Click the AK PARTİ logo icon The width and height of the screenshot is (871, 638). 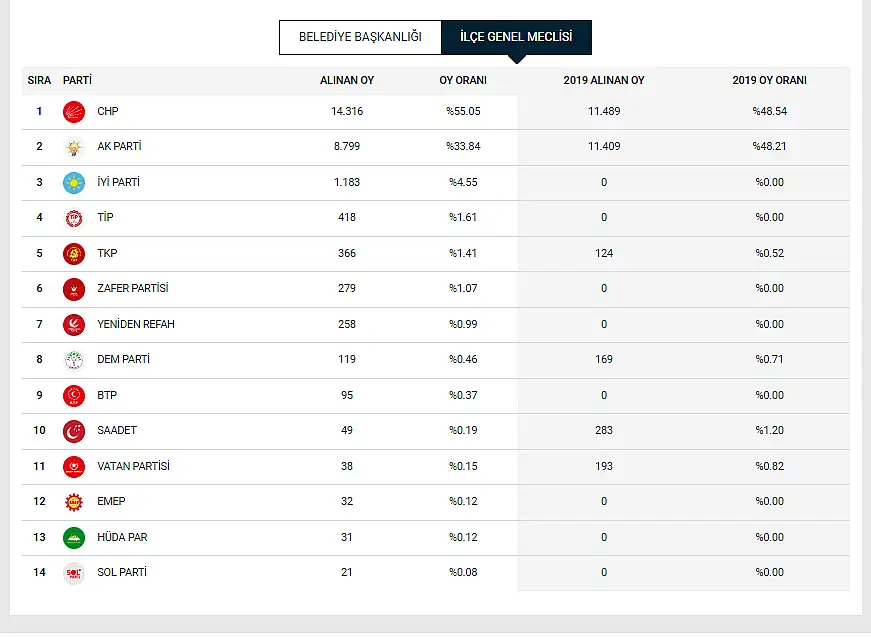pyautogui.click(x=74, y=147)
